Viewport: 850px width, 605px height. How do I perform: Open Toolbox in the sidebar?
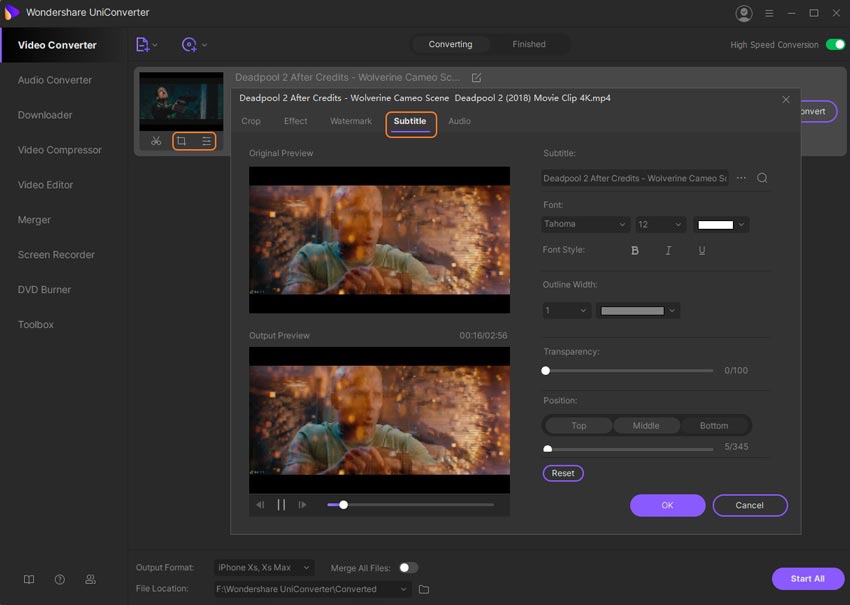pyautogui.click(x=36, y=325)
